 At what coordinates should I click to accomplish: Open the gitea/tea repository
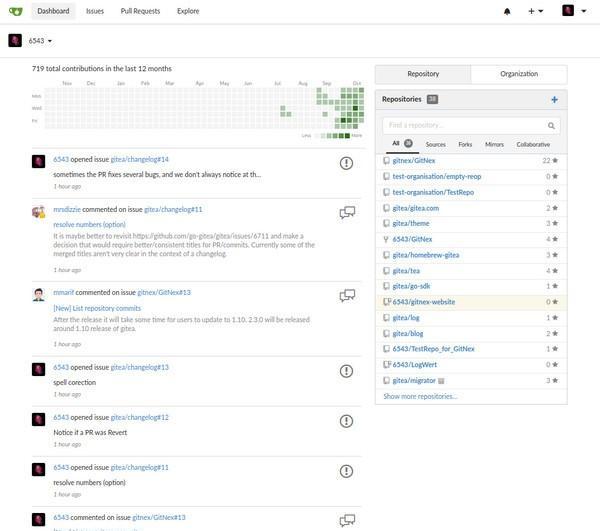tap(406, 270)
